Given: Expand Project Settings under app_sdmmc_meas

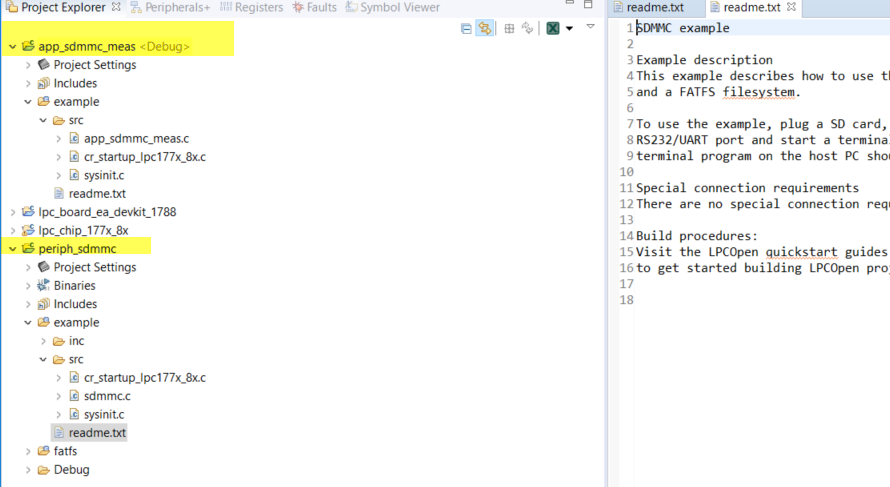Looking at the screenshot, I should tap(28, 65).
